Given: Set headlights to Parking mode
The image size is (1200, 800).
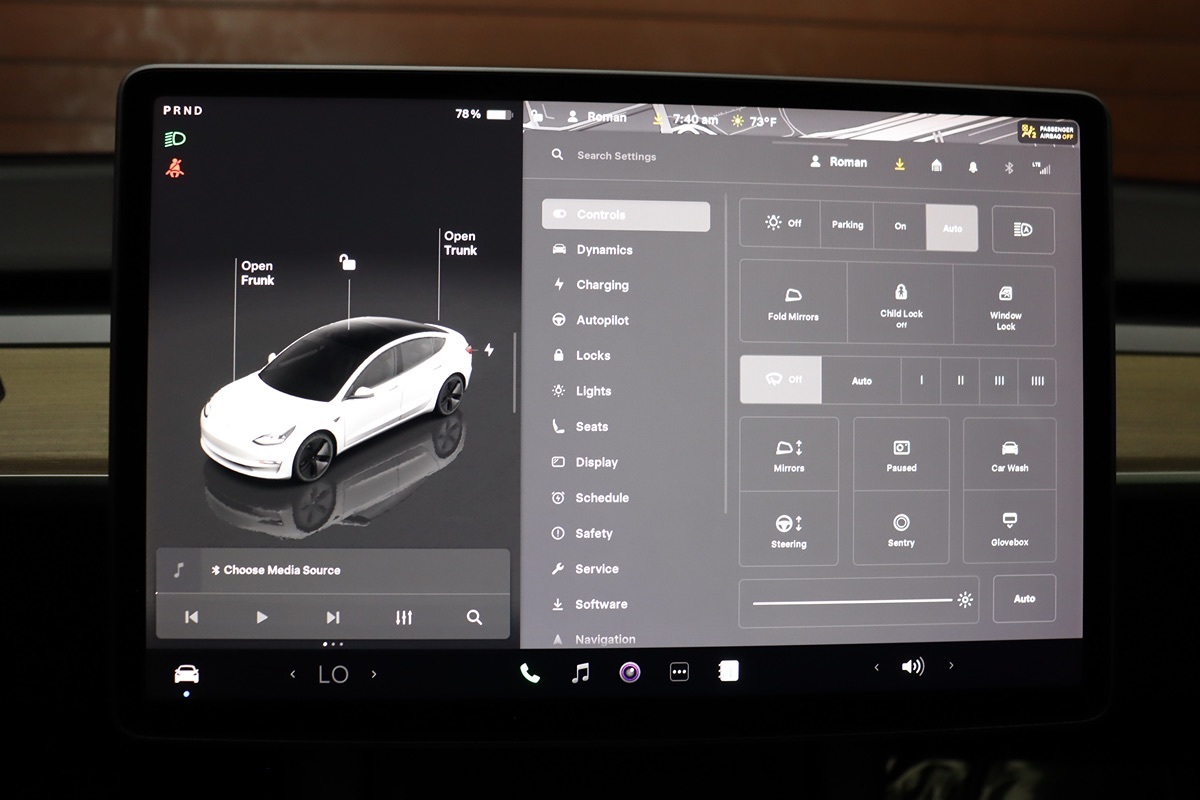Looking at the screenshot, I should coord(847,225).
